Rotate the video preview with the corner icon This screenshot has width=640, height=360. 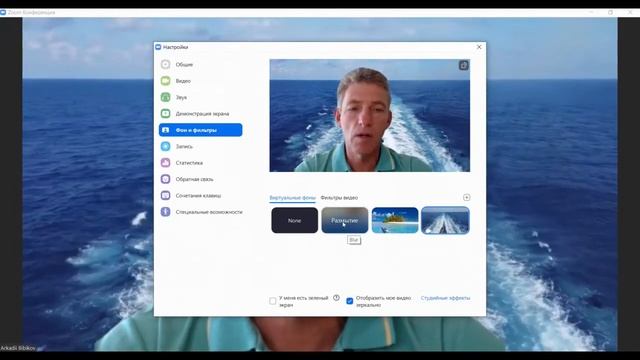coord(464,65)
